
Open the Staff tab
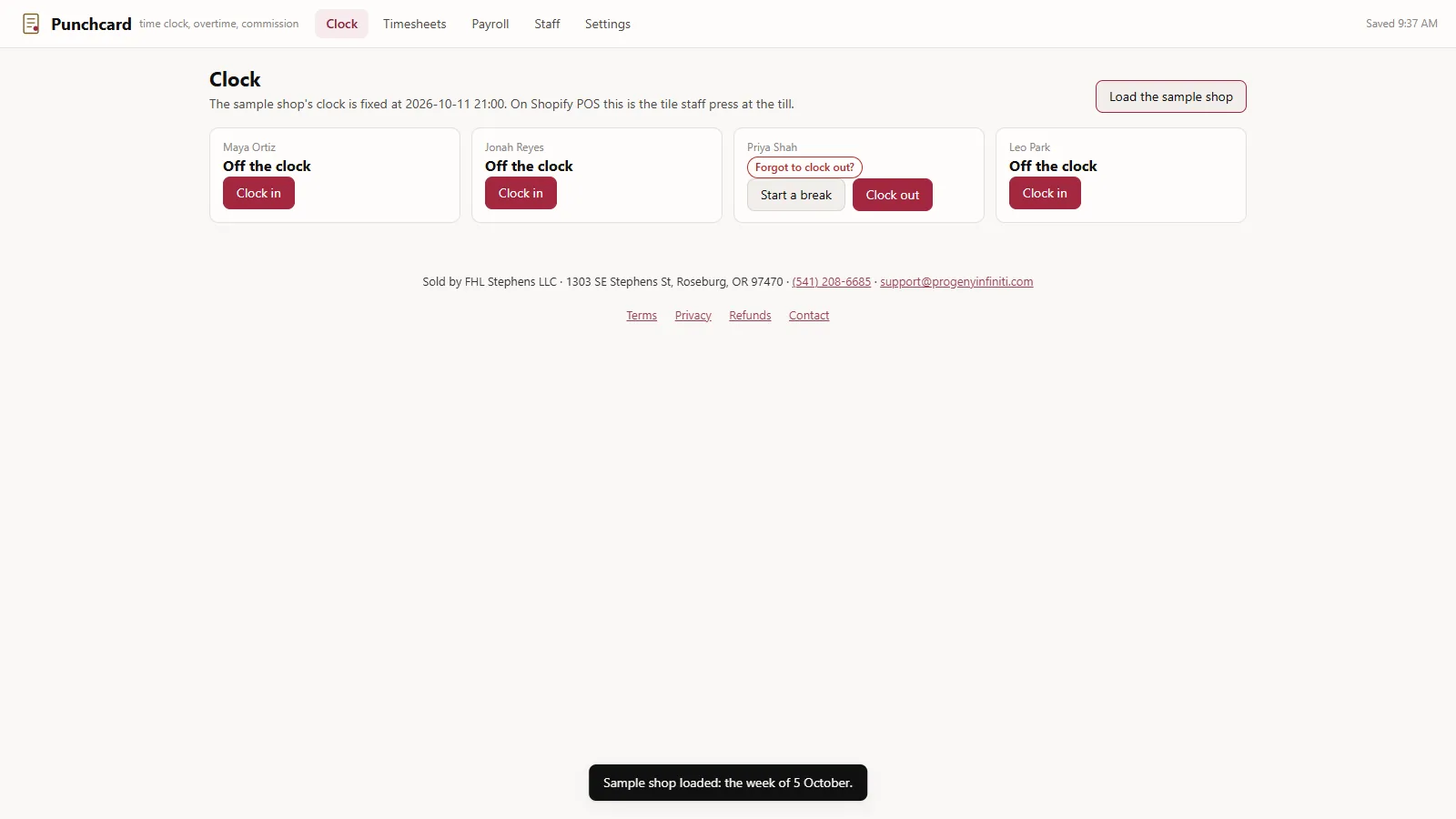click(x=547, y=24)
